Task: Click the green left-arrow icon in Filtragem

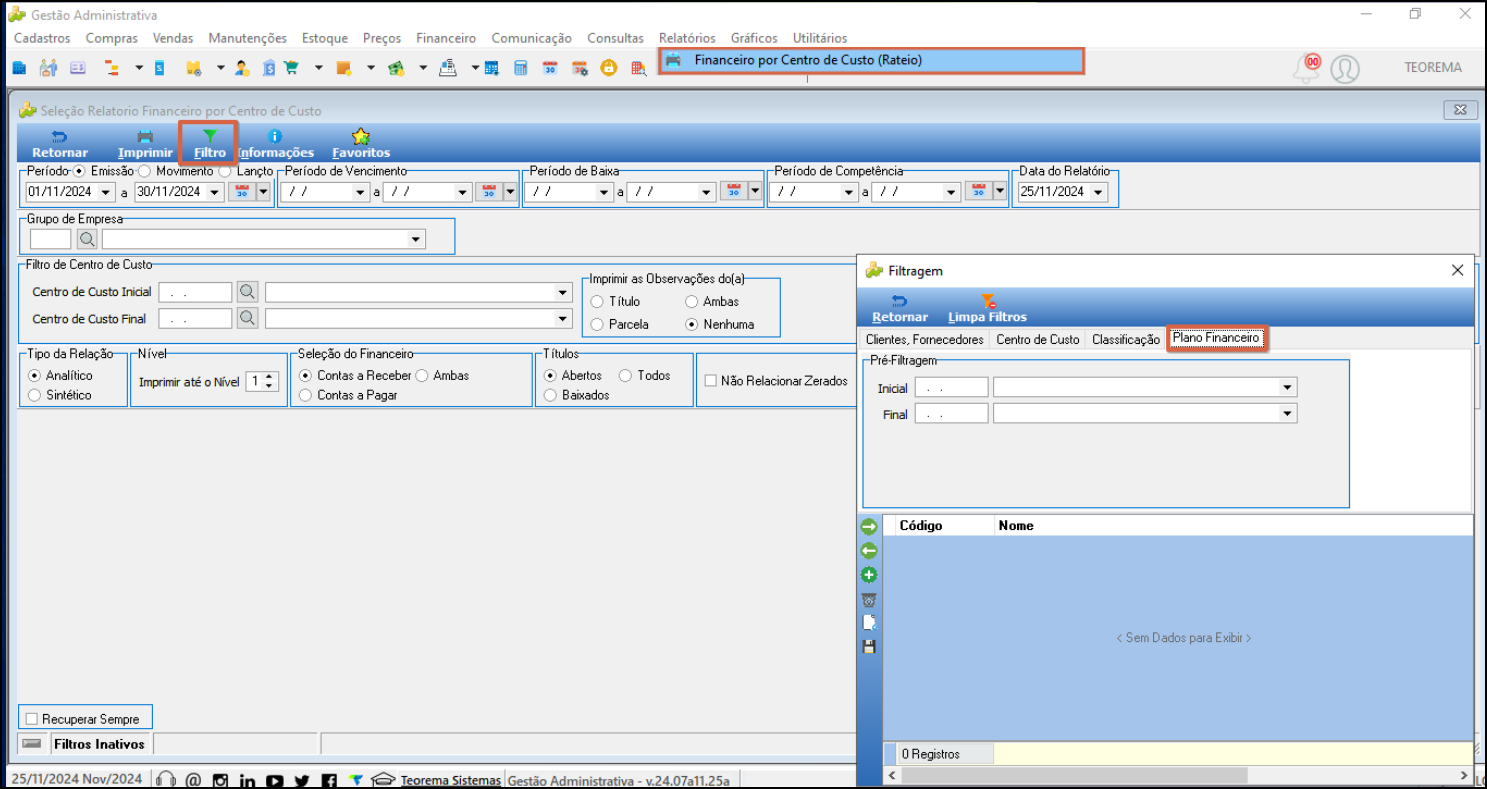Action: (869, 551)
